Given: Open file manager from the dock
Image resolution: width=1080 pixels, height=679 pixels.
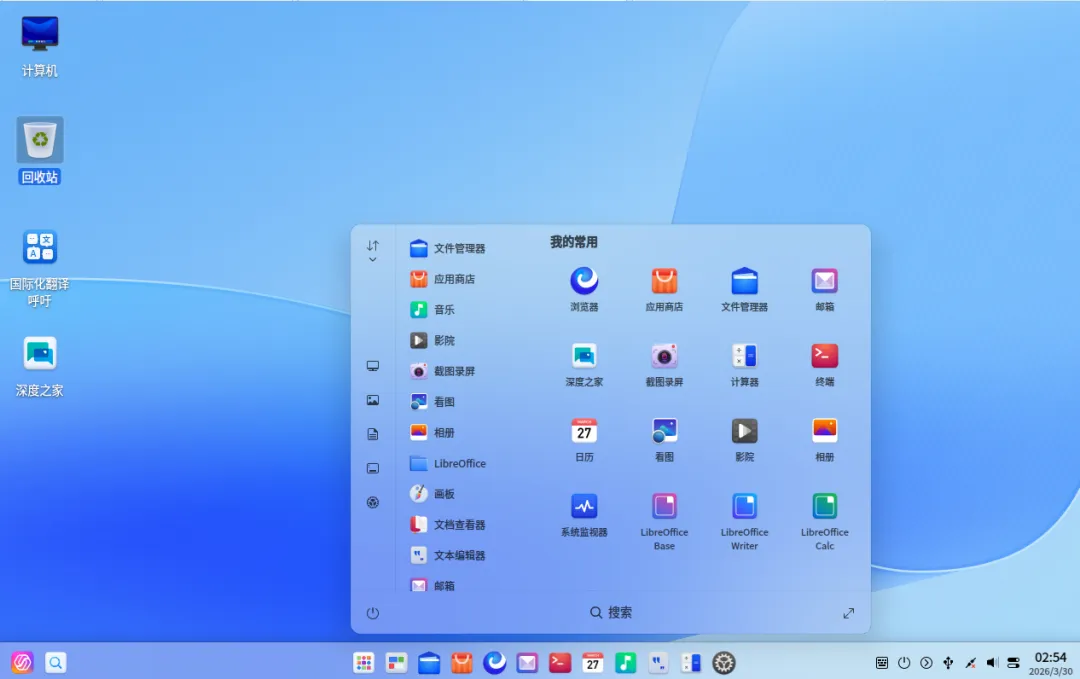Looking at the screenshot, I should click(429, 662).
